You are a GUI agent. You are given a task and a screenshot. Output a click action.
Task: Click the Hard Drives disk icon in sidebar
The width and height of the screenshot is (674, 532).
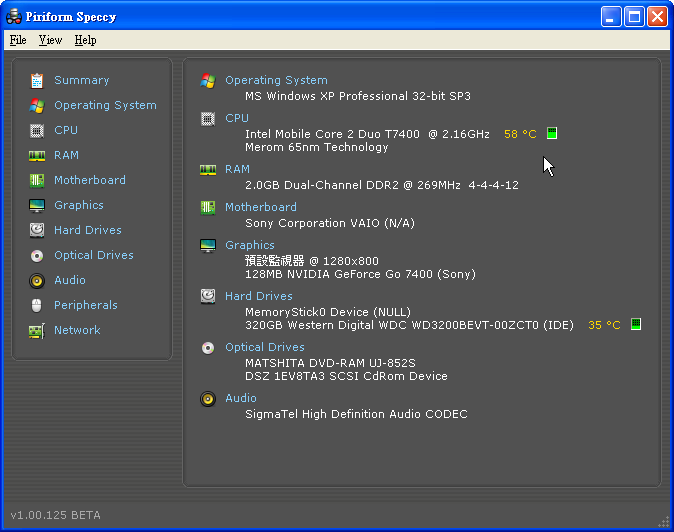pos(37,230)
